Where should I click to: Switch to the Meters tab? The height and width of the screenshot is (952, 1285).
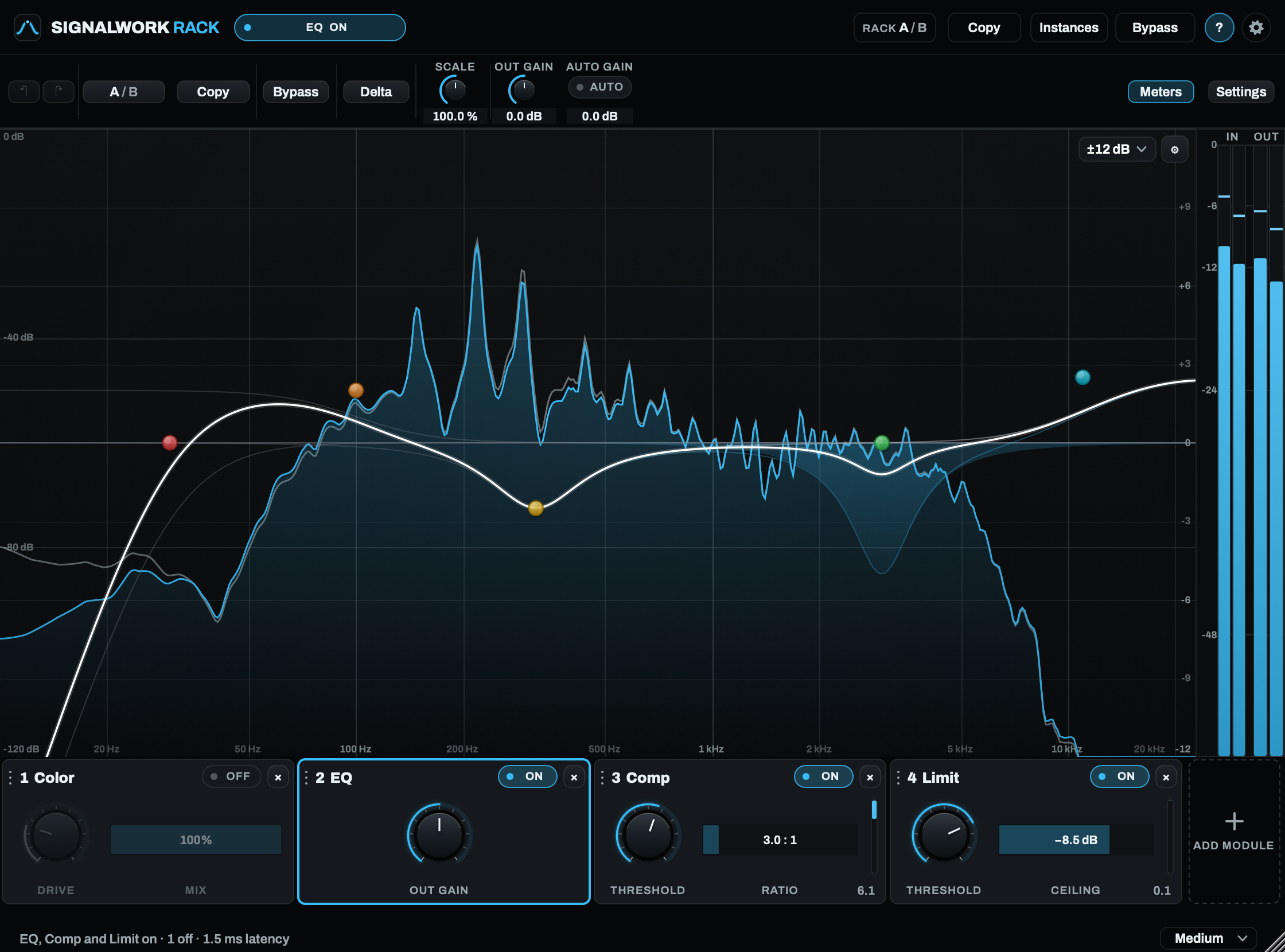pos(1161,92)
